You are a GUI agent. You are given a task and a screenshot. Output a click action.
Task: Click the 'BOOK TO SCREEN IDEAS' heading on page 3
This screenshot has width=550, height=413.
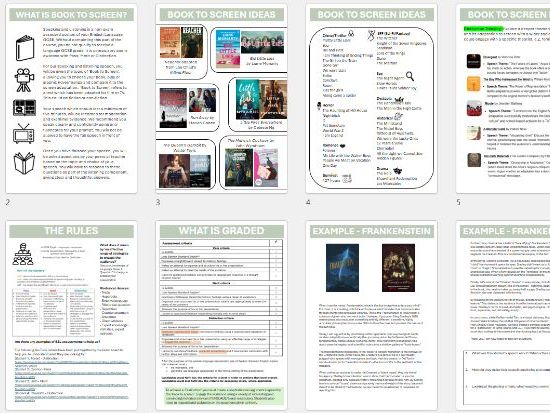point(221,15)
